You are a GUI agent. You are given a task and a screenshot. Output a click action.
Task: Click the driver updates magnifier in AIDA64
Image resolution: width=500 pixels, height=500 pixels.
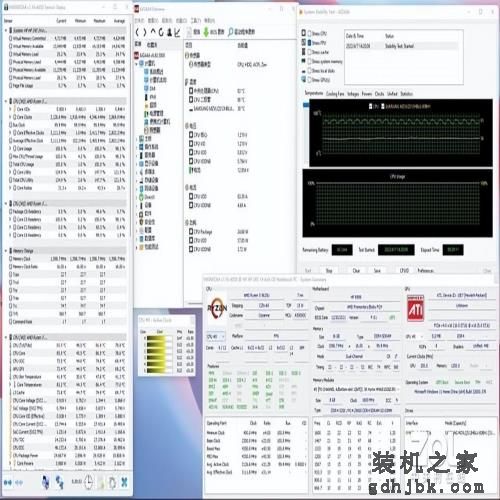[x=230, y=32]
